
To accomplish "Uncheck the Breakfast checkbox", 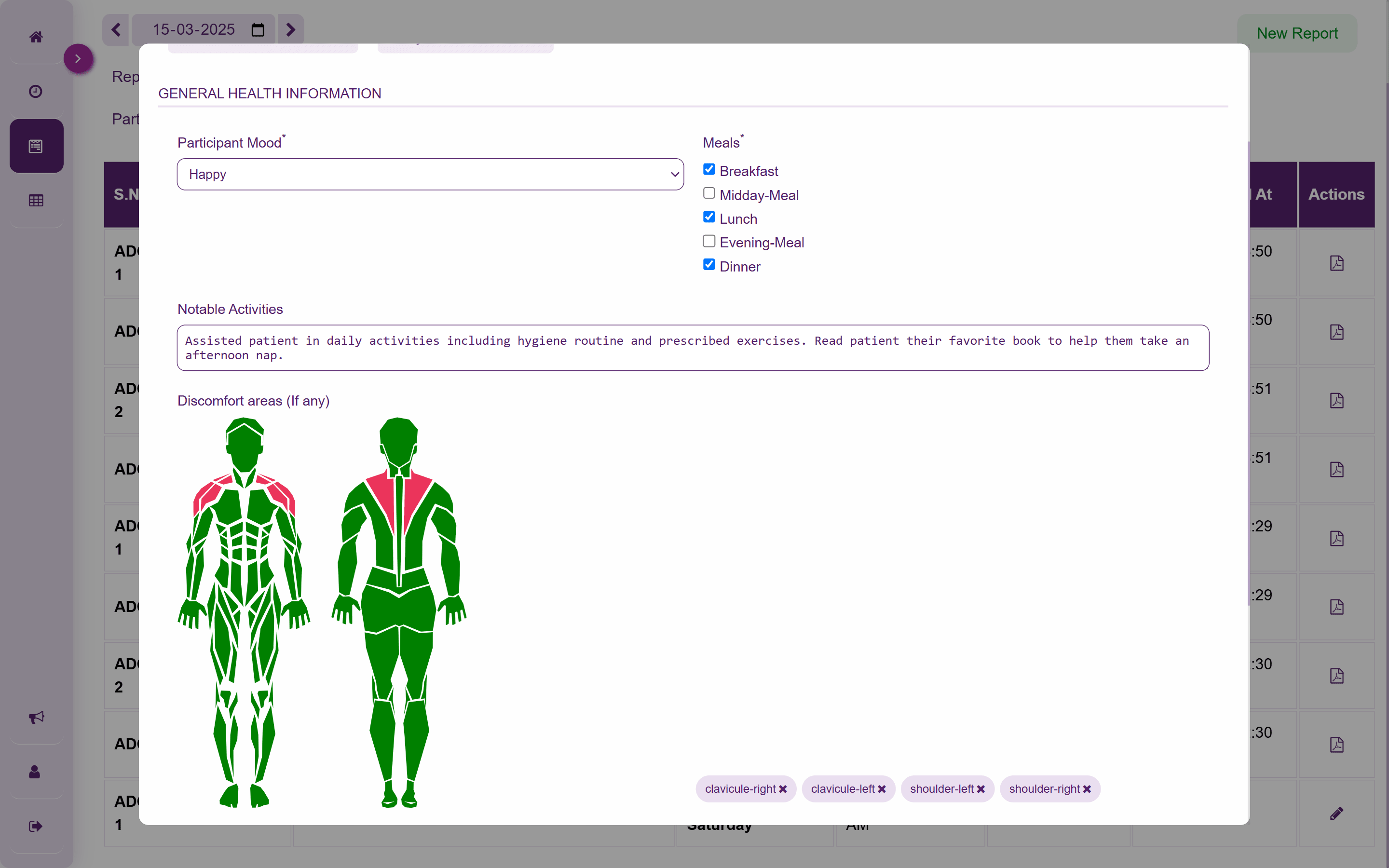I will (709, 169).
